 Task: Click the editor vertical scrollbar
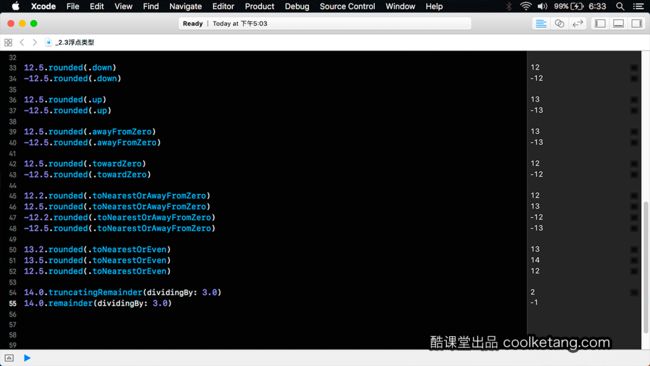tap(645, 266)
